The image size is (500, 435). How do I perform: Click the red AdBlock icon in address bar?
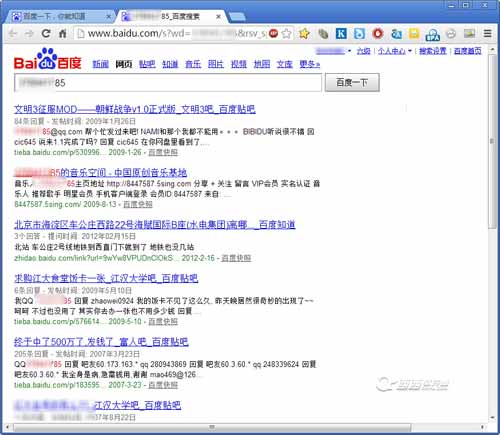click(274, 33)
